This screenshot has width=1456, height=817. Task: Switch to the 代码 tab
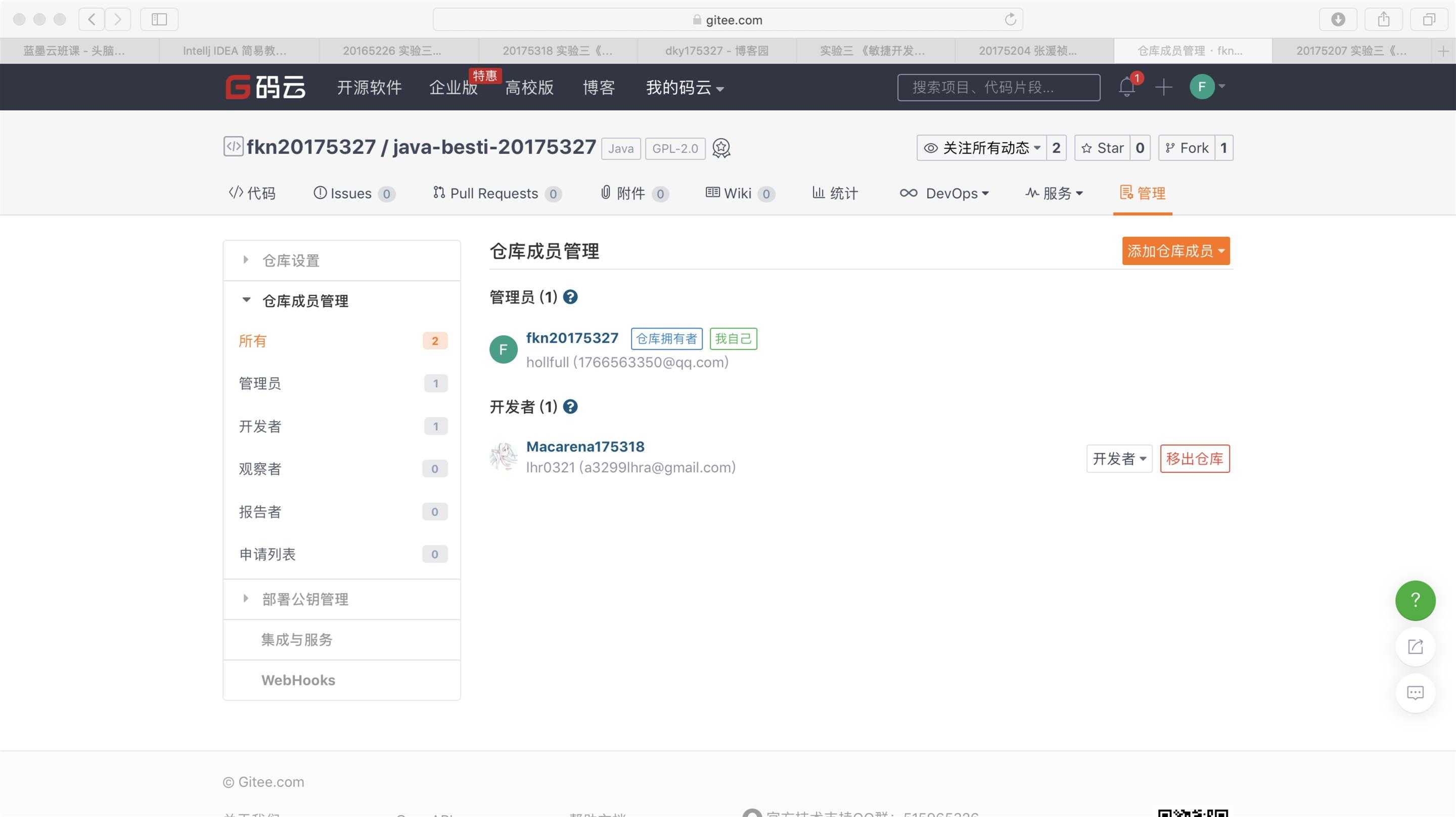[x=252, y=193]
